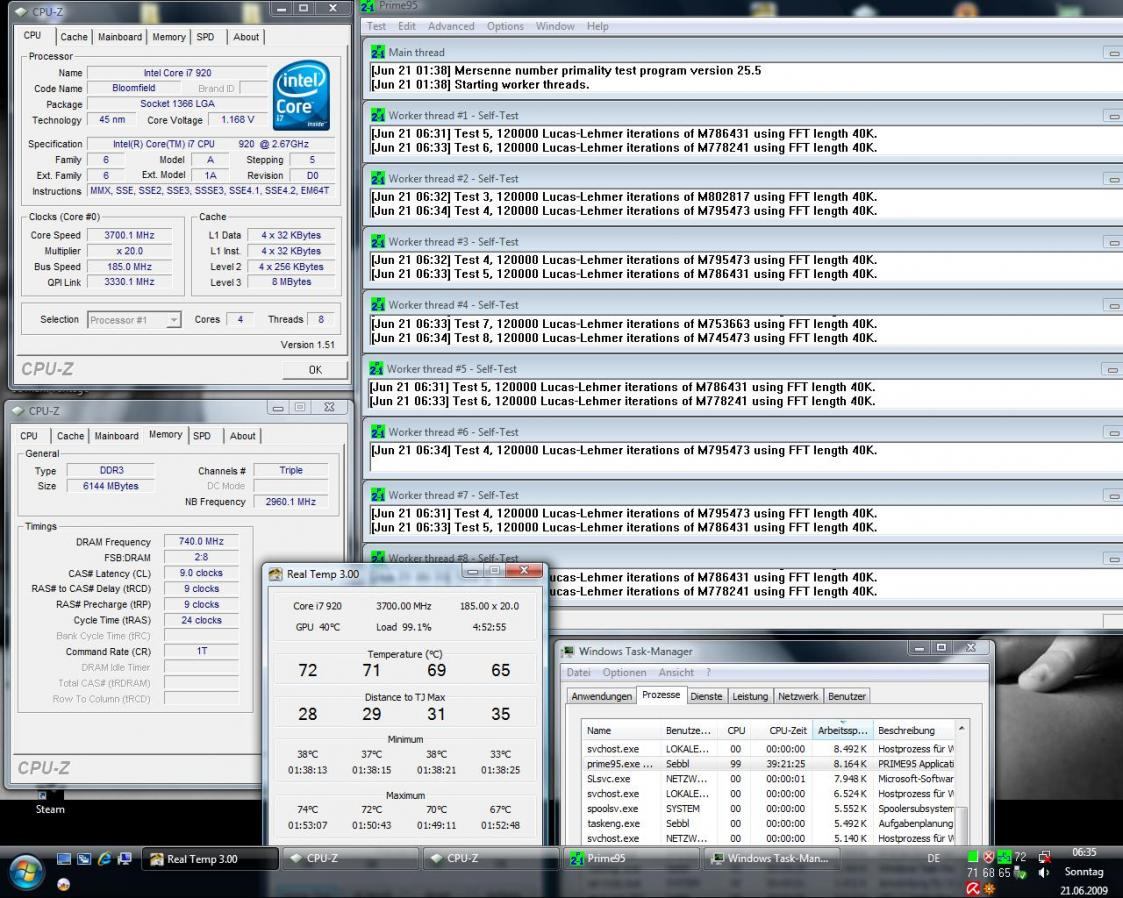Click the Core Speed value 3700.1 MHz

pyautogui.click(x=129, y=235)
